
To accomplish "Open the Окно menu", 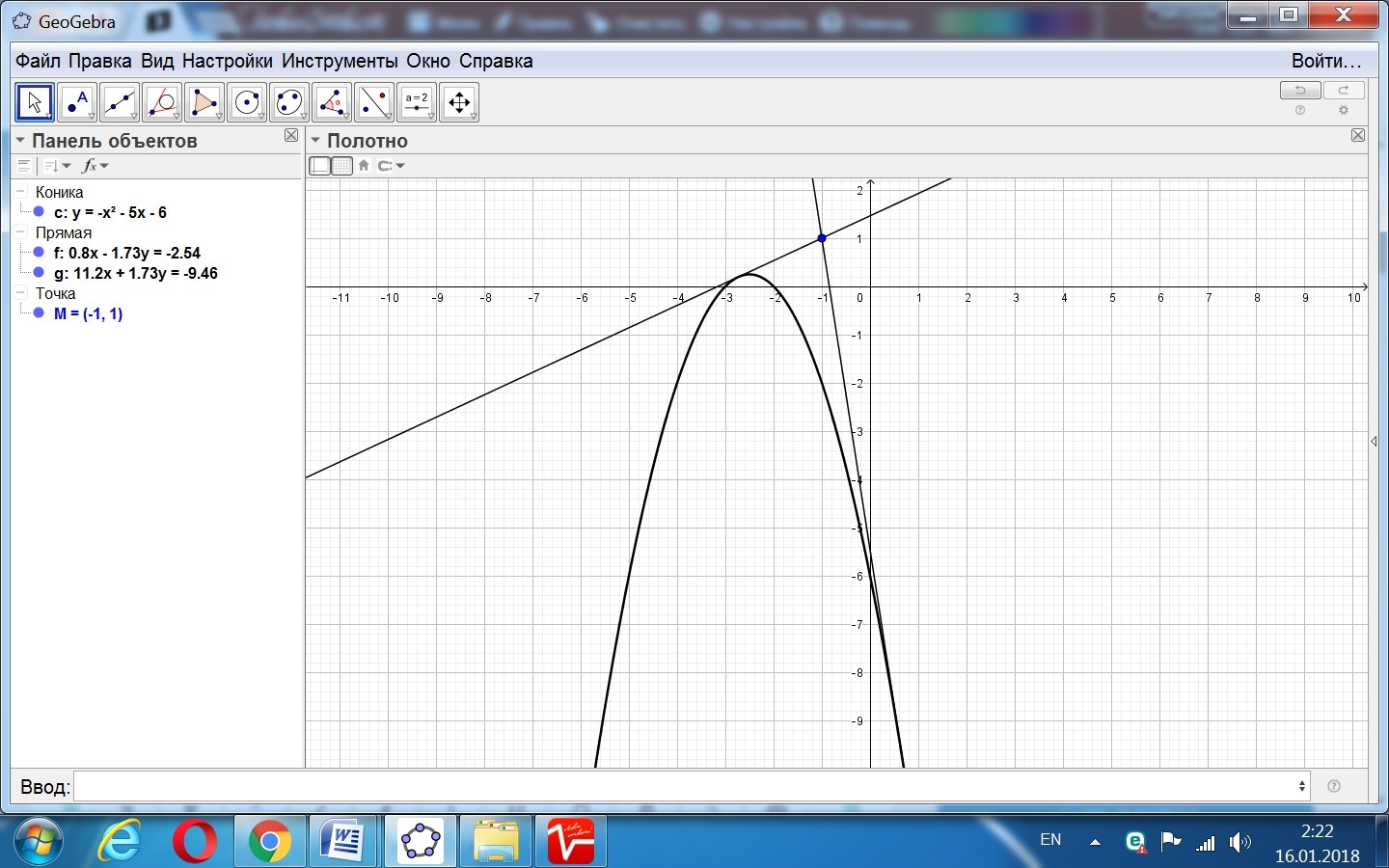I will (x=428, y=61).
